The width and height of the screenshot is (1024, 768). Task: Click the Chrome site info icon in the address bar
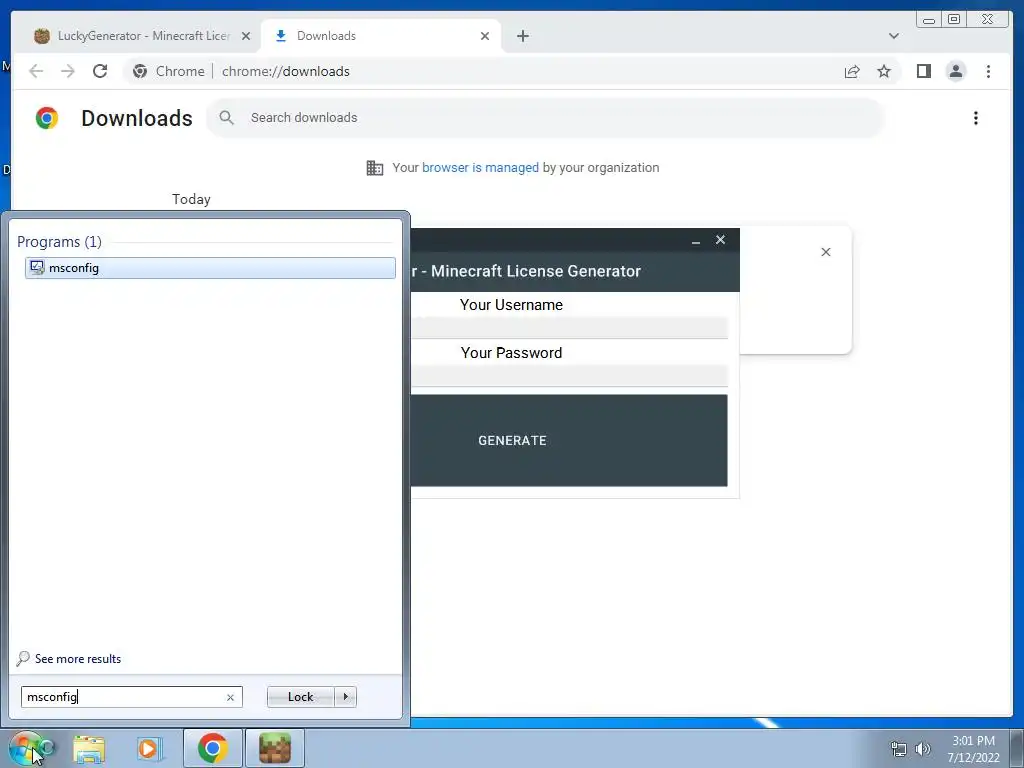(x=140, y=71)
